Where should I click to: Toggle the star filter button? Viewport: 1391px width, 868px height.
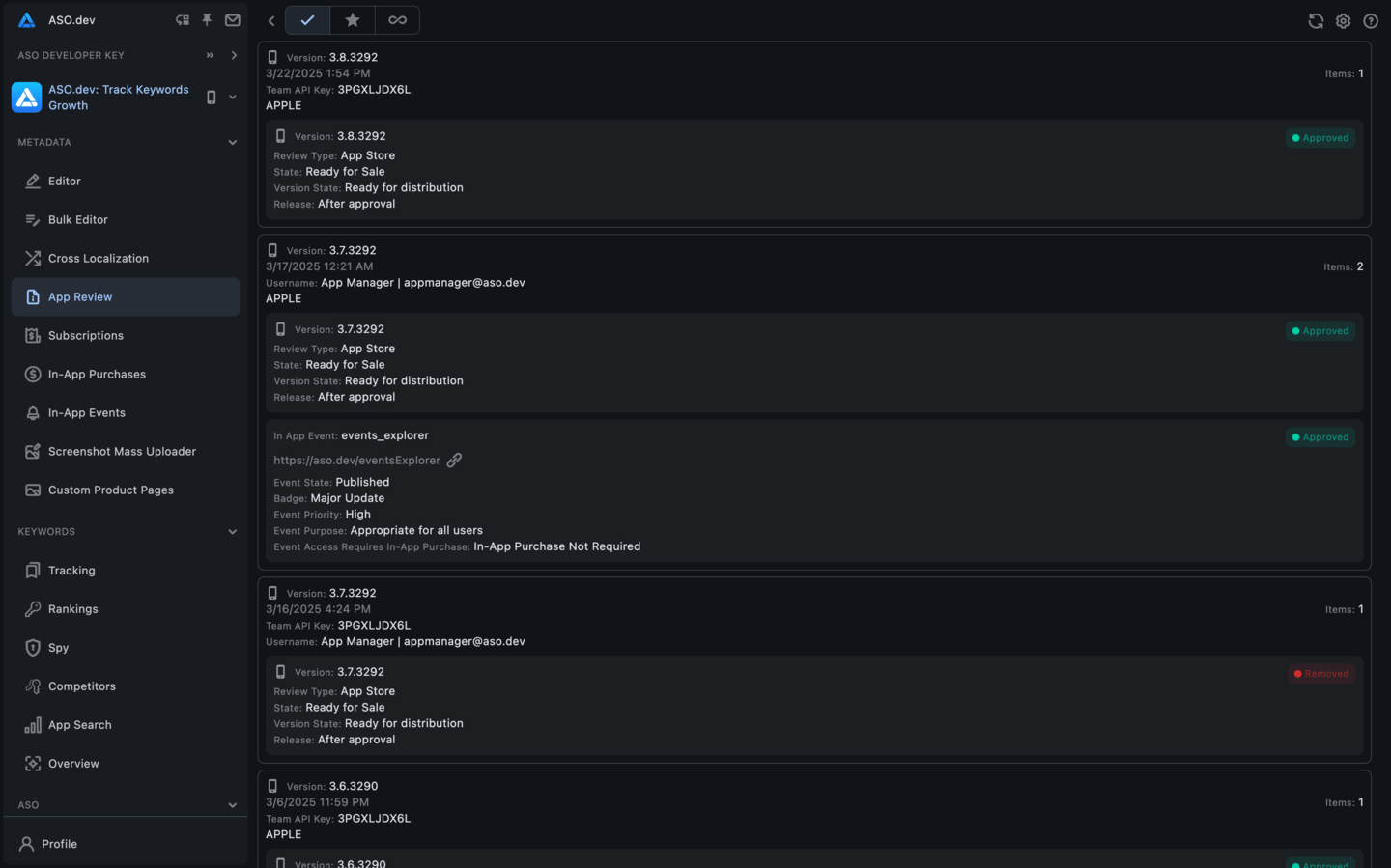pyautogui.click(x=353, y=20)
